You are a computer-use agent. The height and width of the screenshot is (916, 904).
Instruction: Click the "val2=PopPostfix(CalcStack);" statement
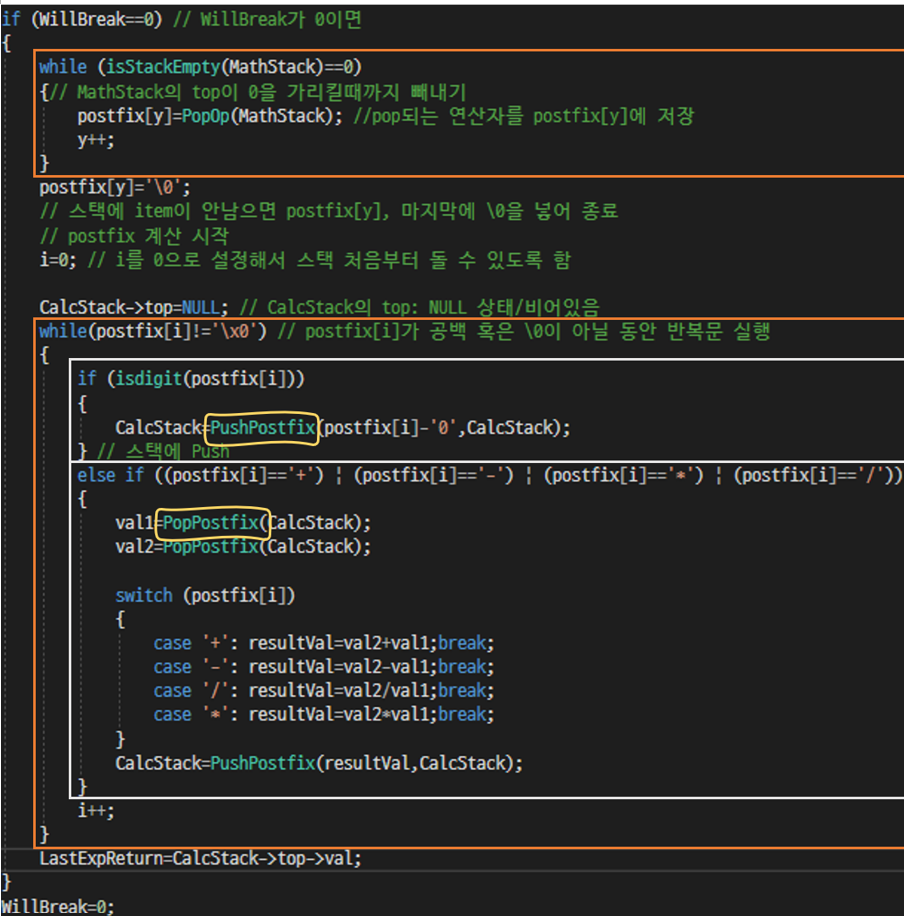243,547
